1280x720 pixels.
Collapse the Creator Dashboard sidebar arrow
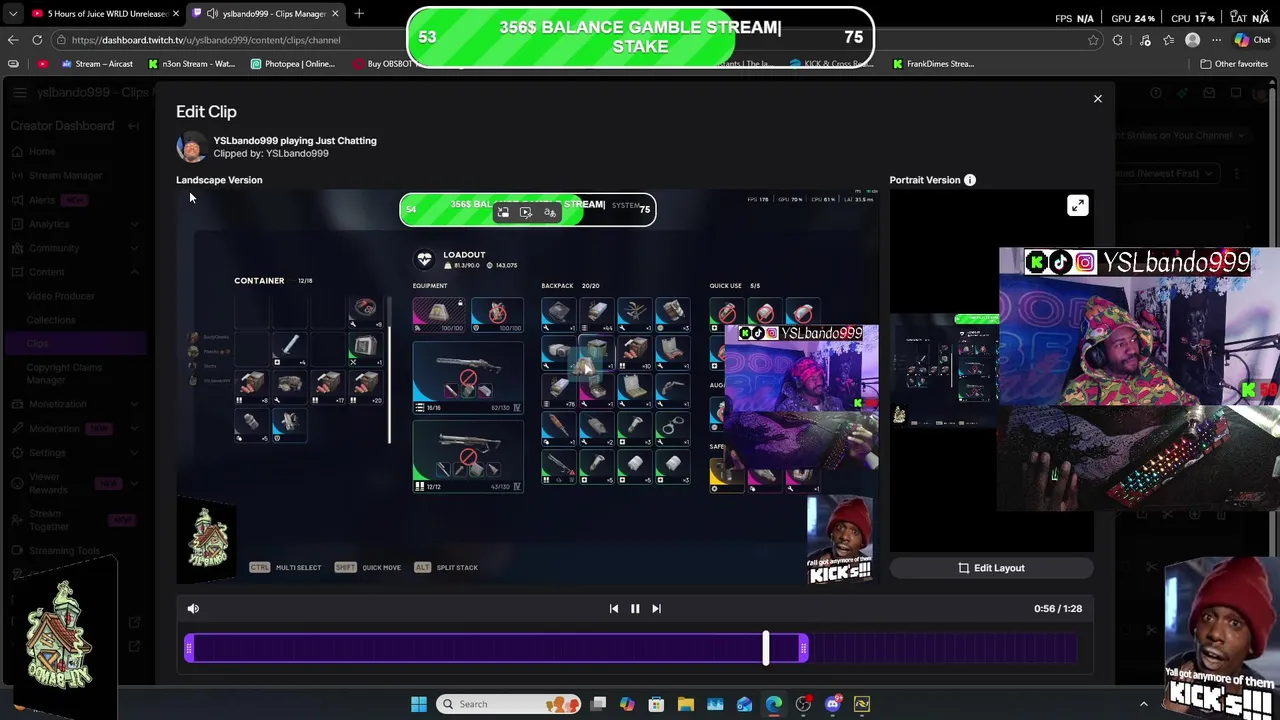pos(134,126)
